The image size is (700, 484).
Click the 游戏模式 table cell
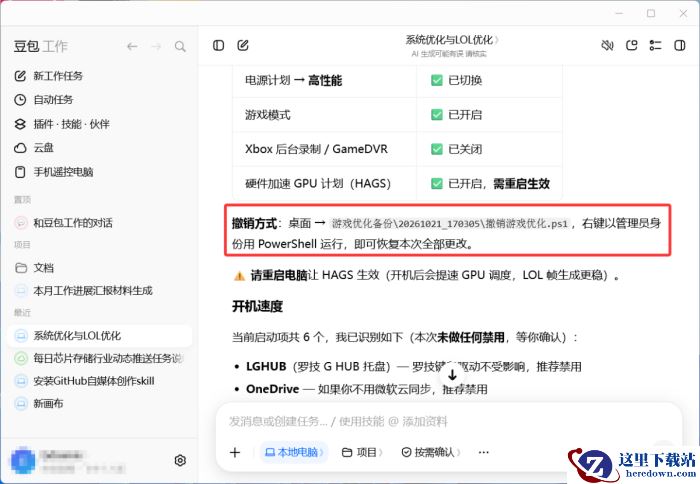click(325, 115)
